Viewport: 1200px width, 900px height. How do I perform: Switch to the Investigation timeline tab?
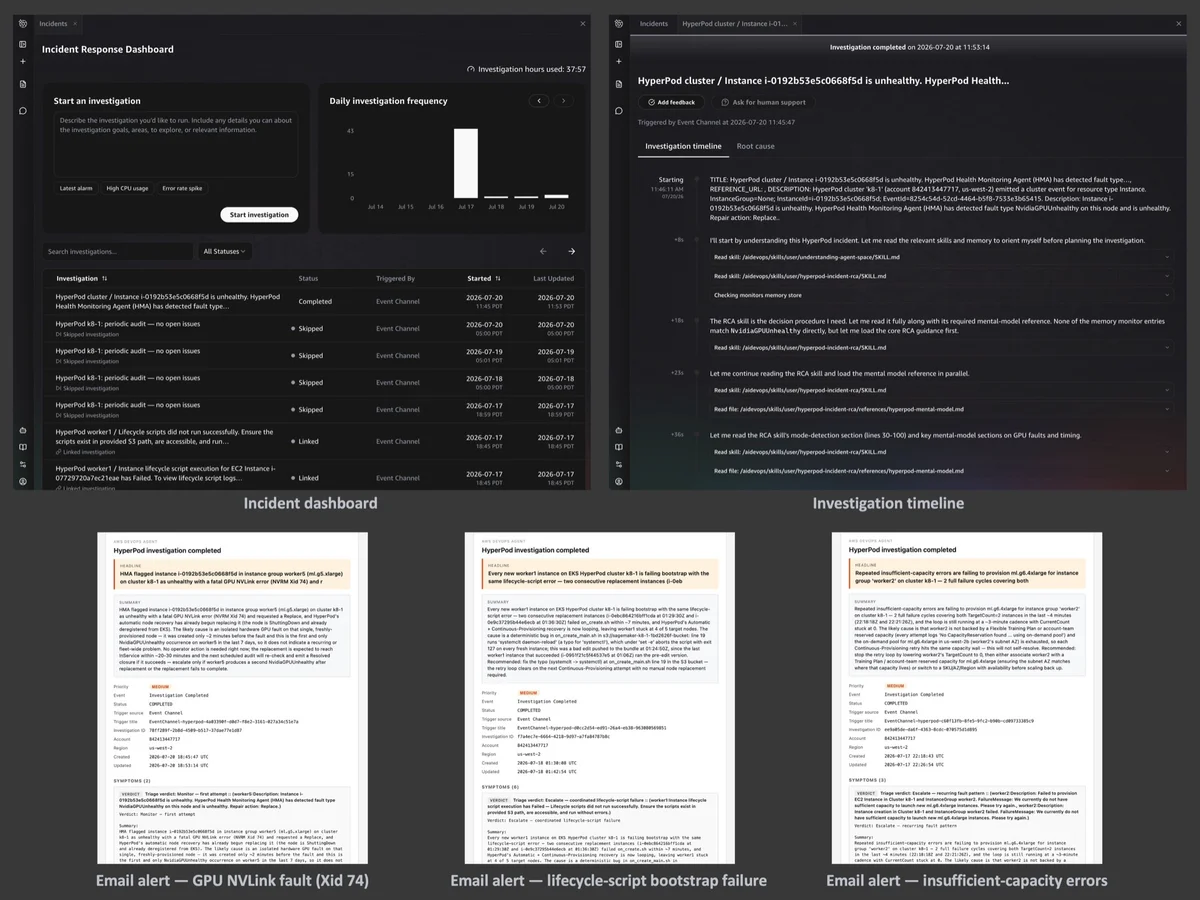[683, 146]
